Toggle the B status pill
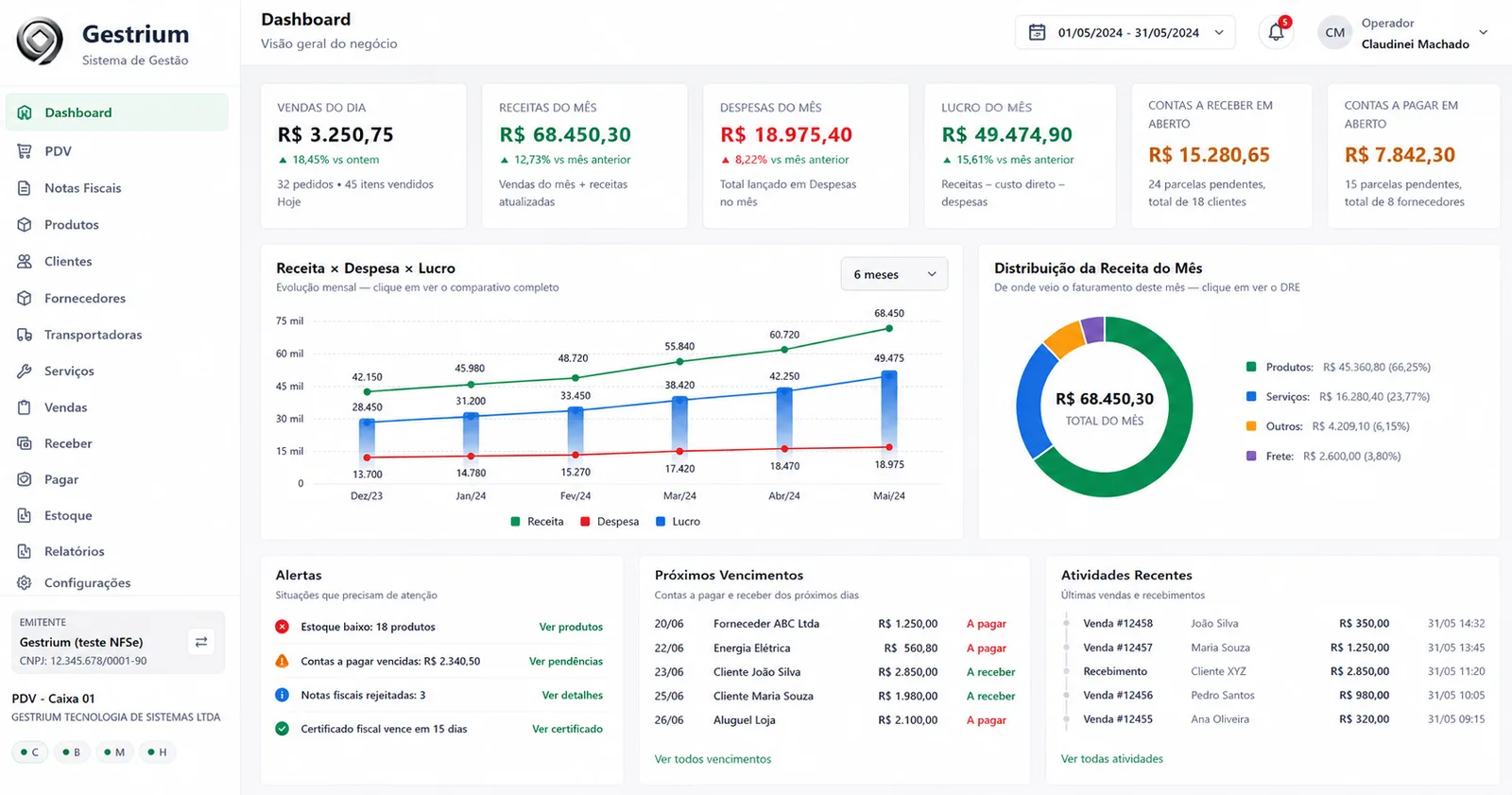Viewport: 1512px width, 795px height. coord(72,752)
